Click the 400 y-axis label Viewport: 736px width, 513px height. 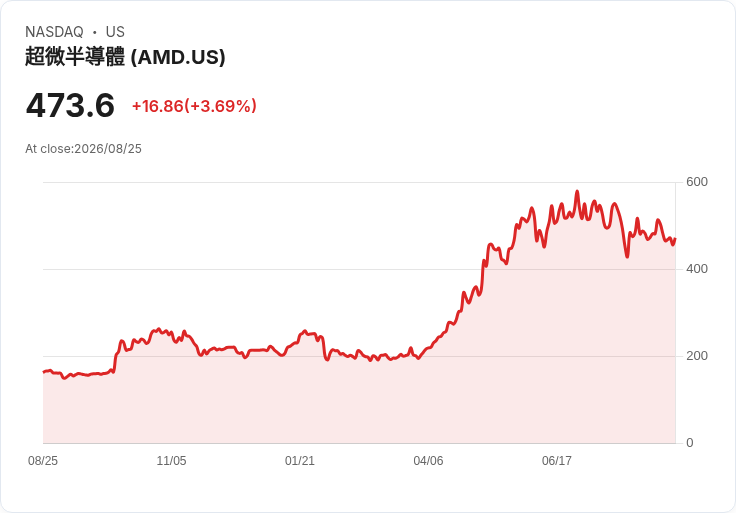click(697, 269)
